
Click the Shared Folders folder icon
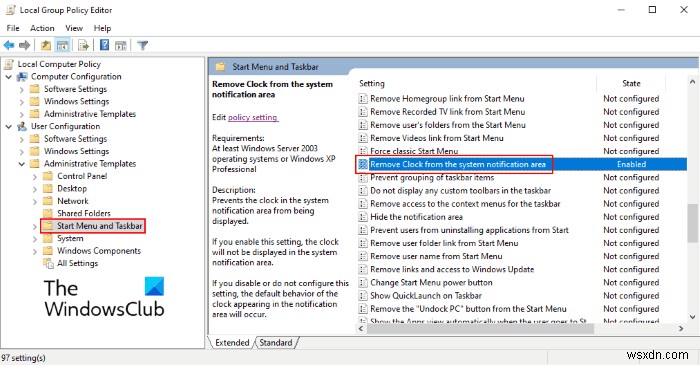pos(48,213)
